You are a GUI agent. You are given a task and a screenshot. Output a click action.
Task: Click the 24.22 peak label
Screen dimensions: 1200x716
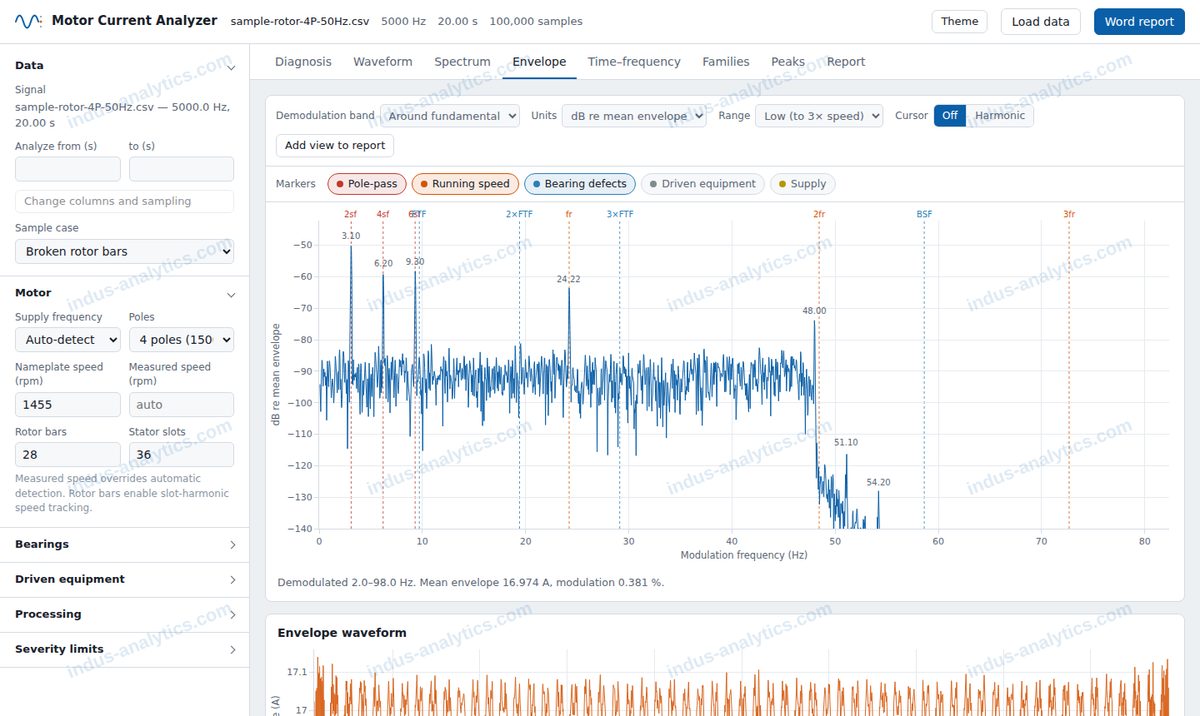point(569,280)
